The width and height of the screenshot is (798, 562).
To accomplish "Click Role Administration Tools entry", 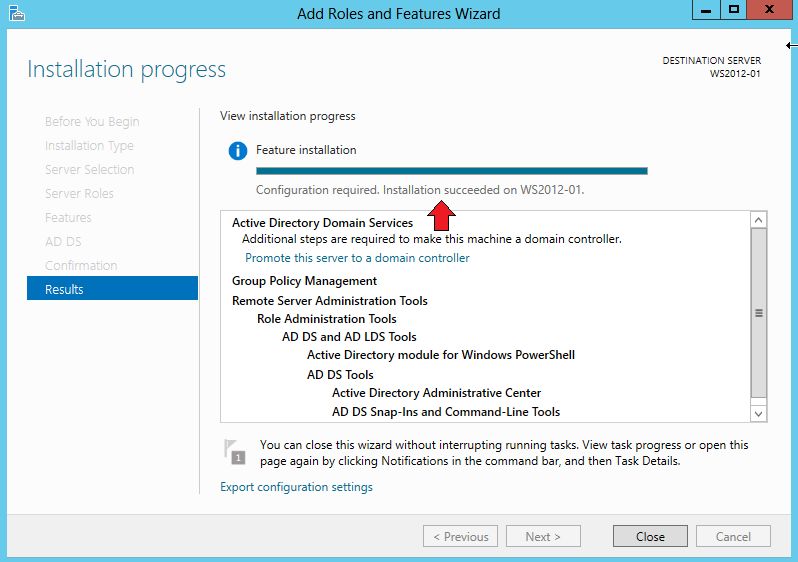I will (327, 319).
